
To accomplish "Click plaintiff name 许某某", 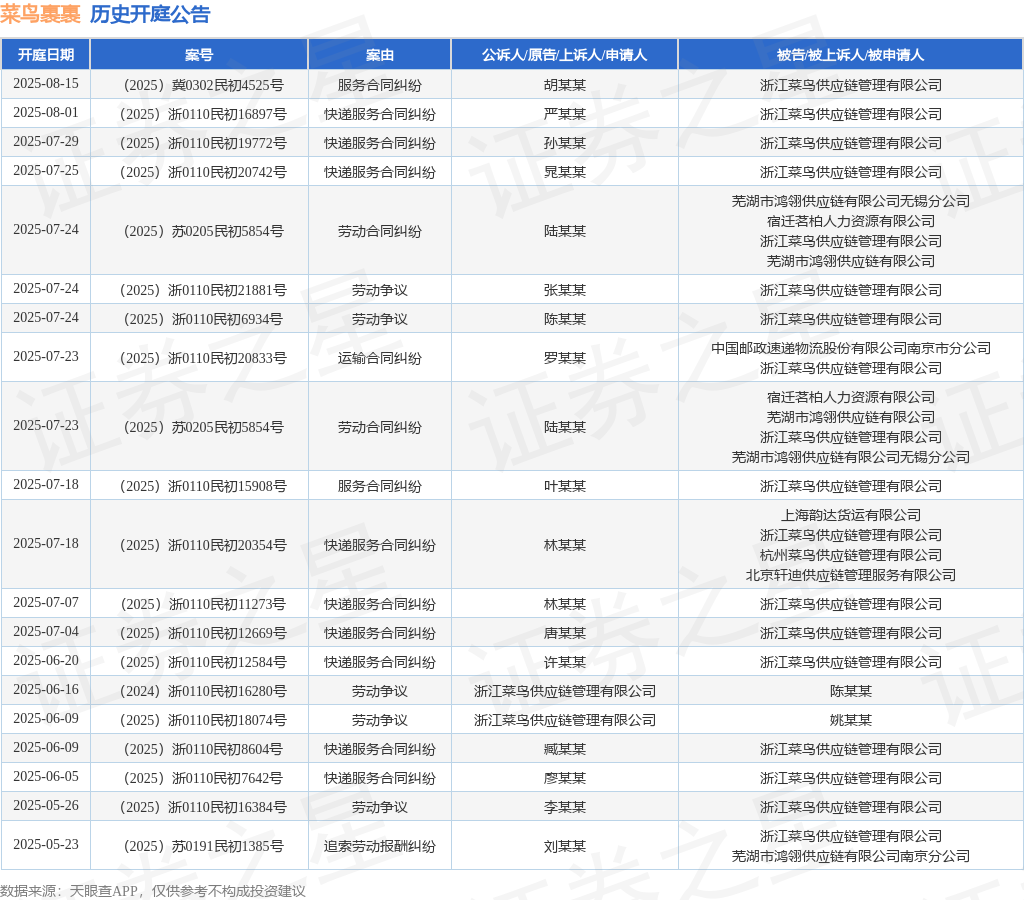I will (565, 662).
